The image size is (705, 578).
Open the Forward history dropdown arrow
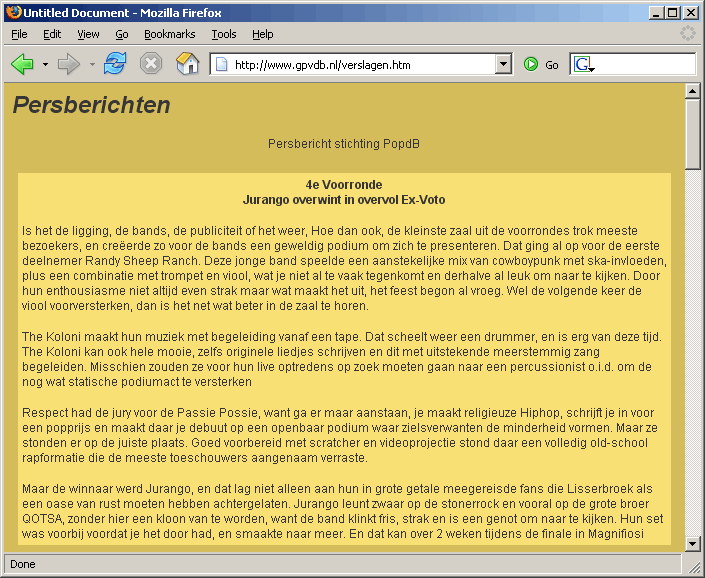[92, 65]
